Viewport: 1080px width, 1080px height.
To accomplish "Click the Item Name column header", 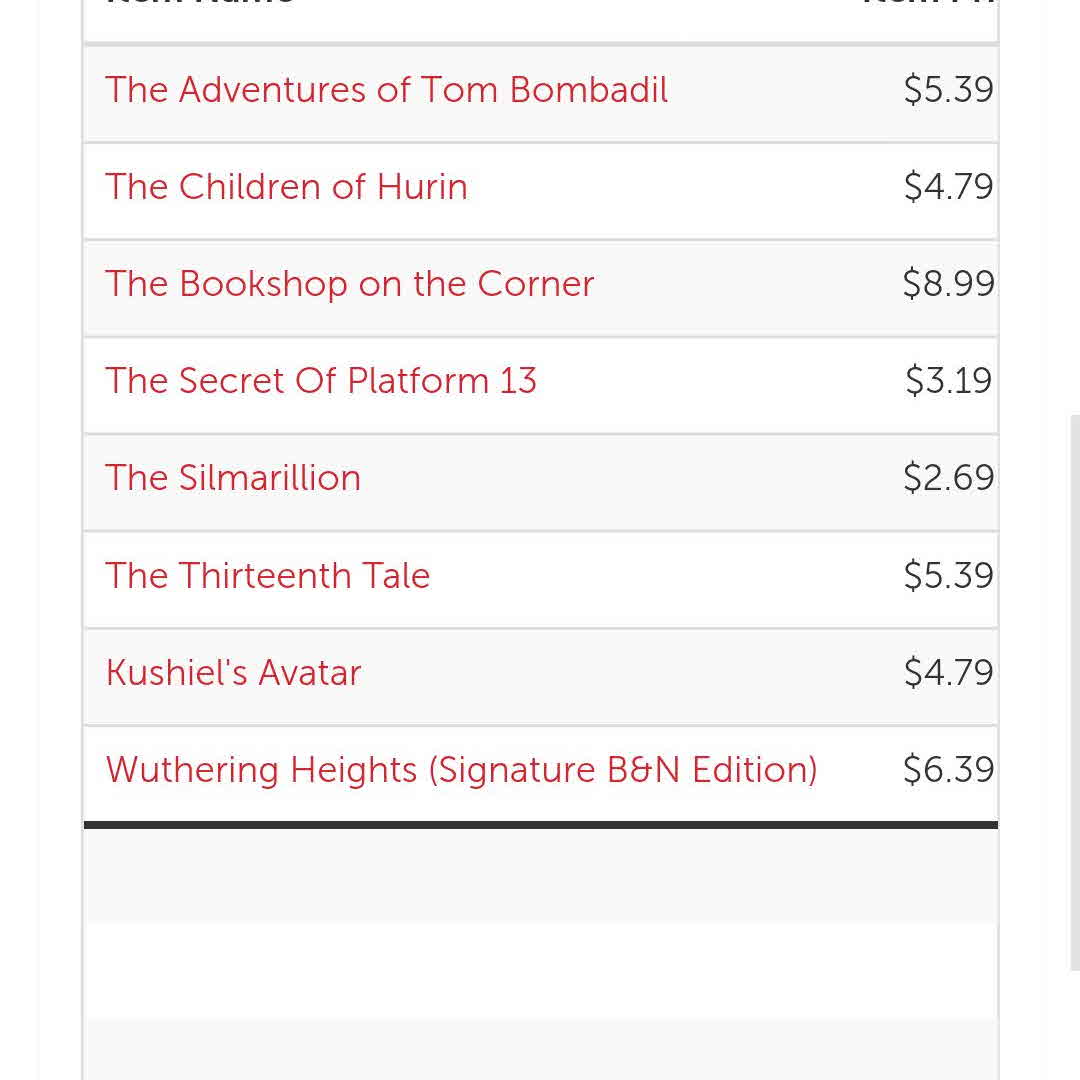I will [200, 4].
